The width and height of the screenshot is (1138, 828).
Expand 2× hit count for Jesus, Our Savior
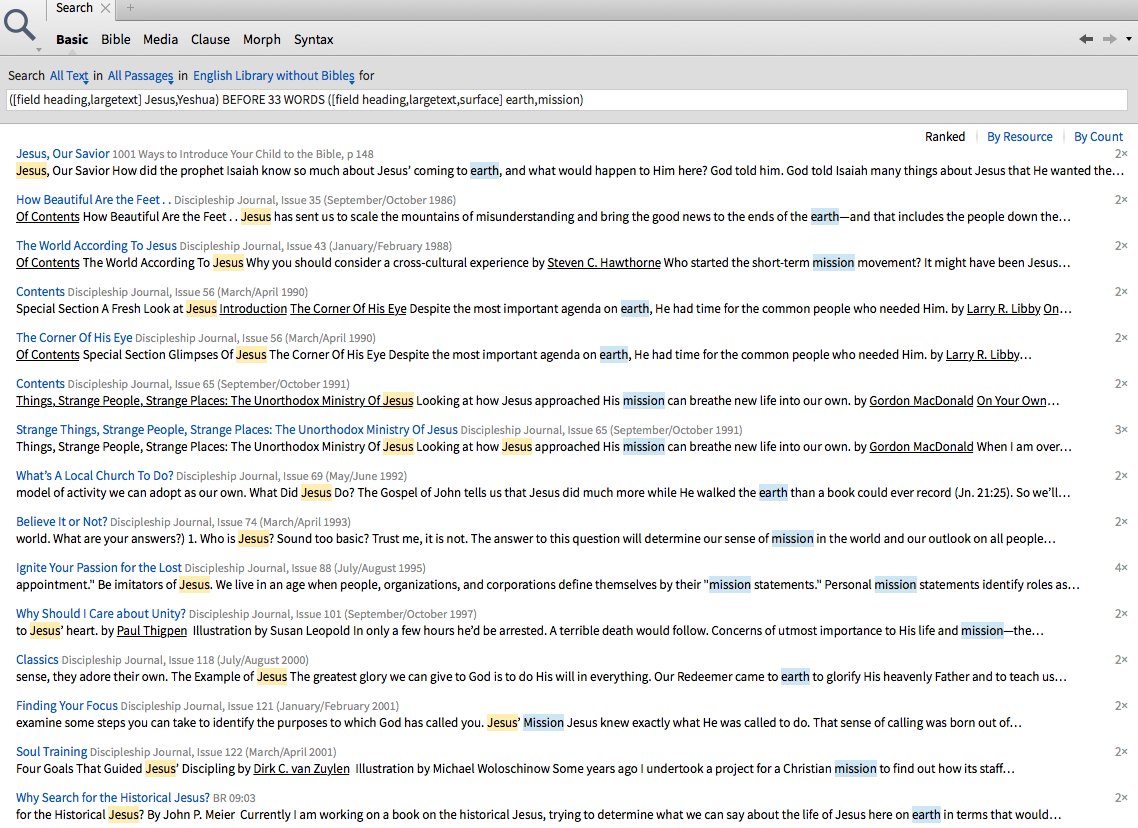[1121, 154]
